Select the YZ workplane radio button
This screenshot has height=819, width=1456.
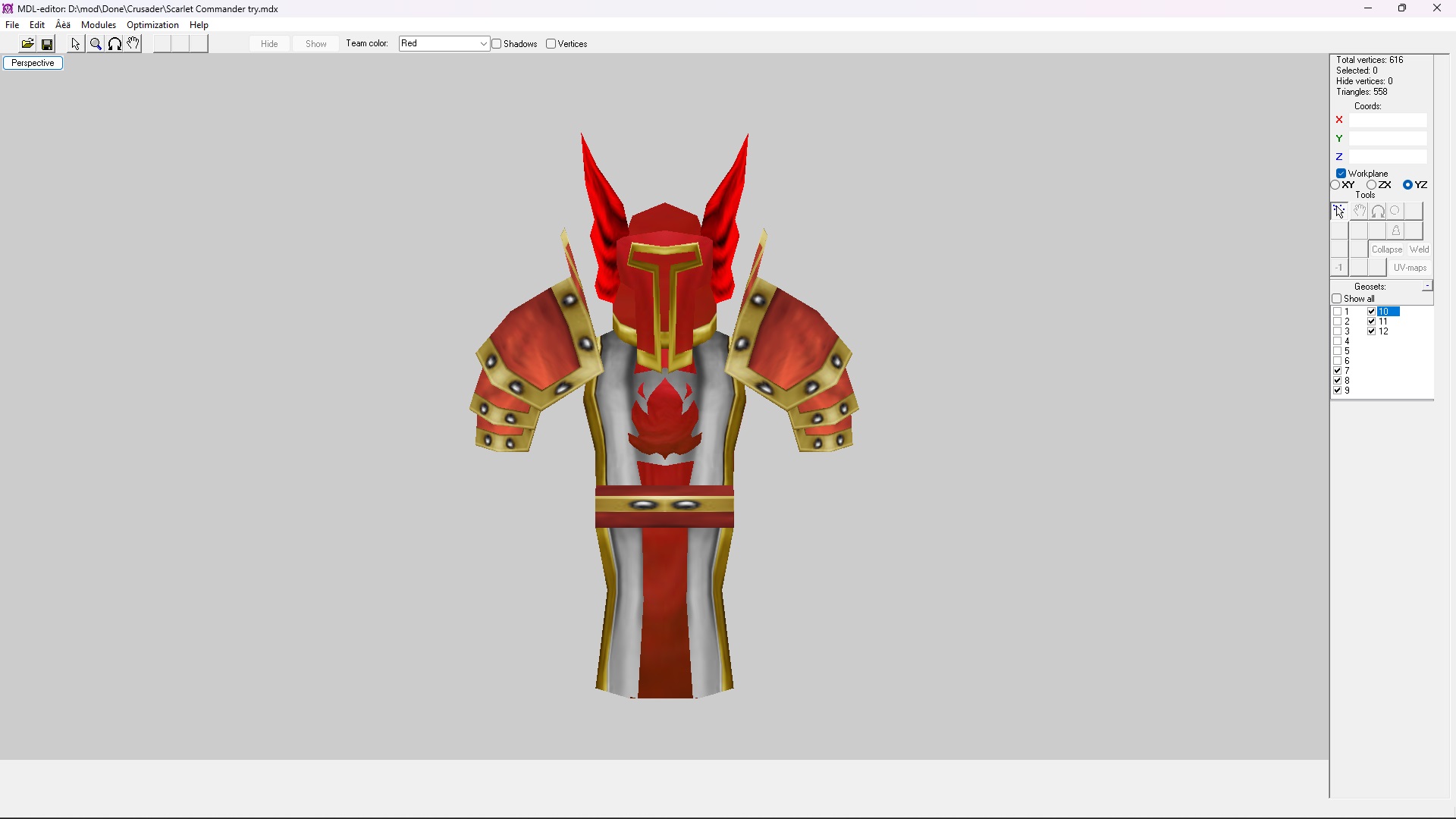(1407, 185)
